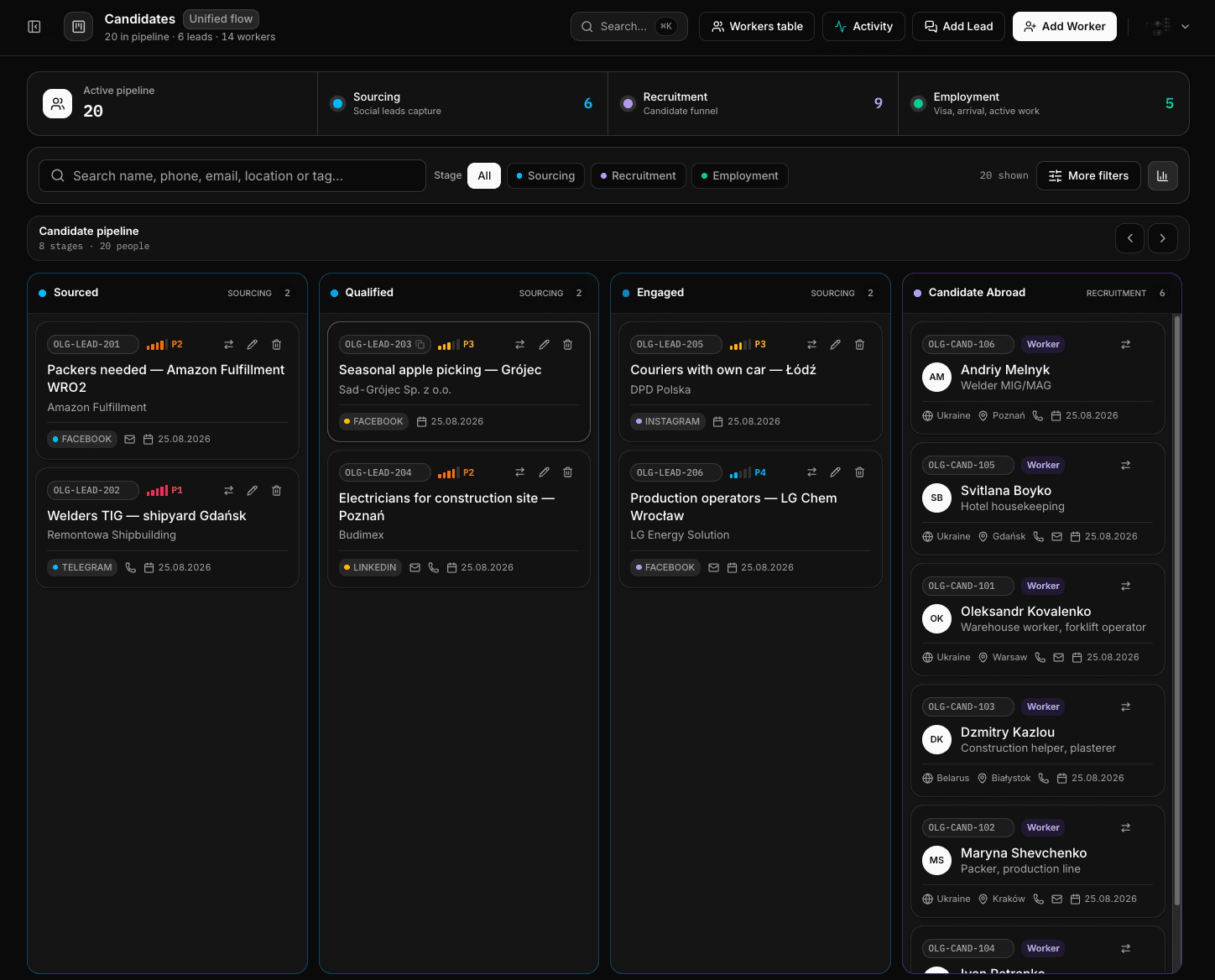This screenshot has width=1215, height=980.
Task: Delete the OLG-LEAD-205 lead
Action: pos(860,345)
